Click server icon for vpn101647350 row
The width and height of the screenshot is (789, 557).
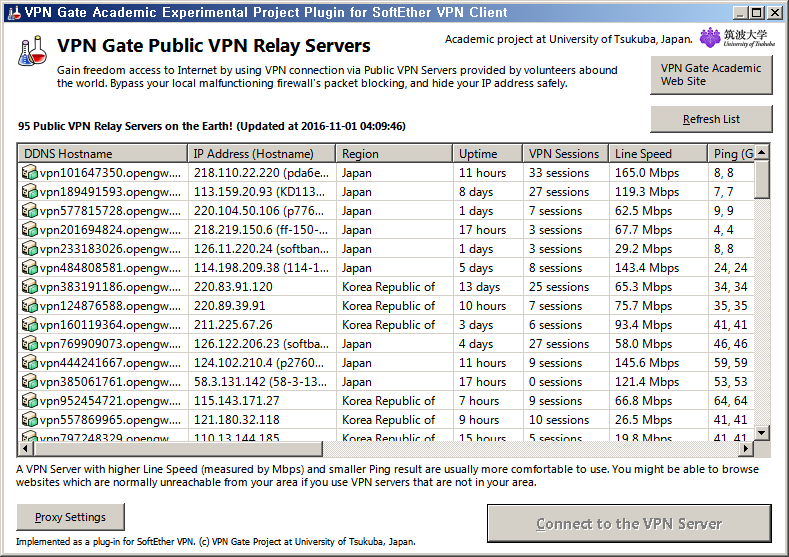[x=30, y=173]
